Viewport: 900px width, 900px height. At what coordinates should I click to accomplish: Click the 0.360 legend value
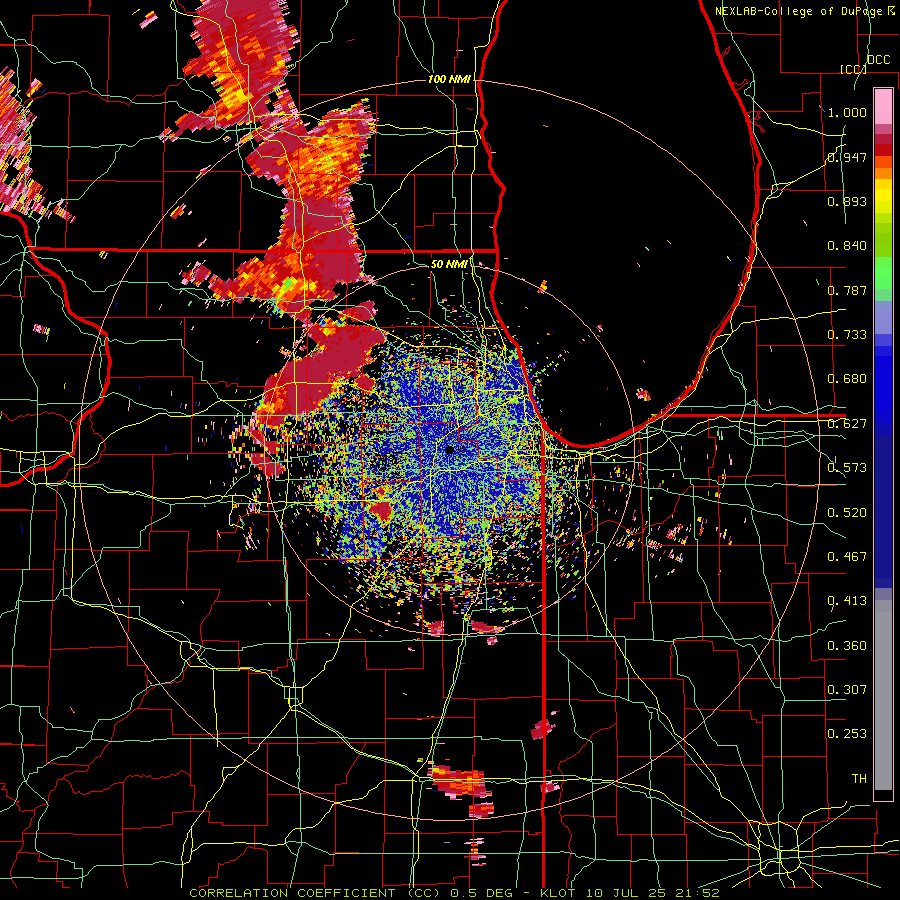[x=847, y=646]
